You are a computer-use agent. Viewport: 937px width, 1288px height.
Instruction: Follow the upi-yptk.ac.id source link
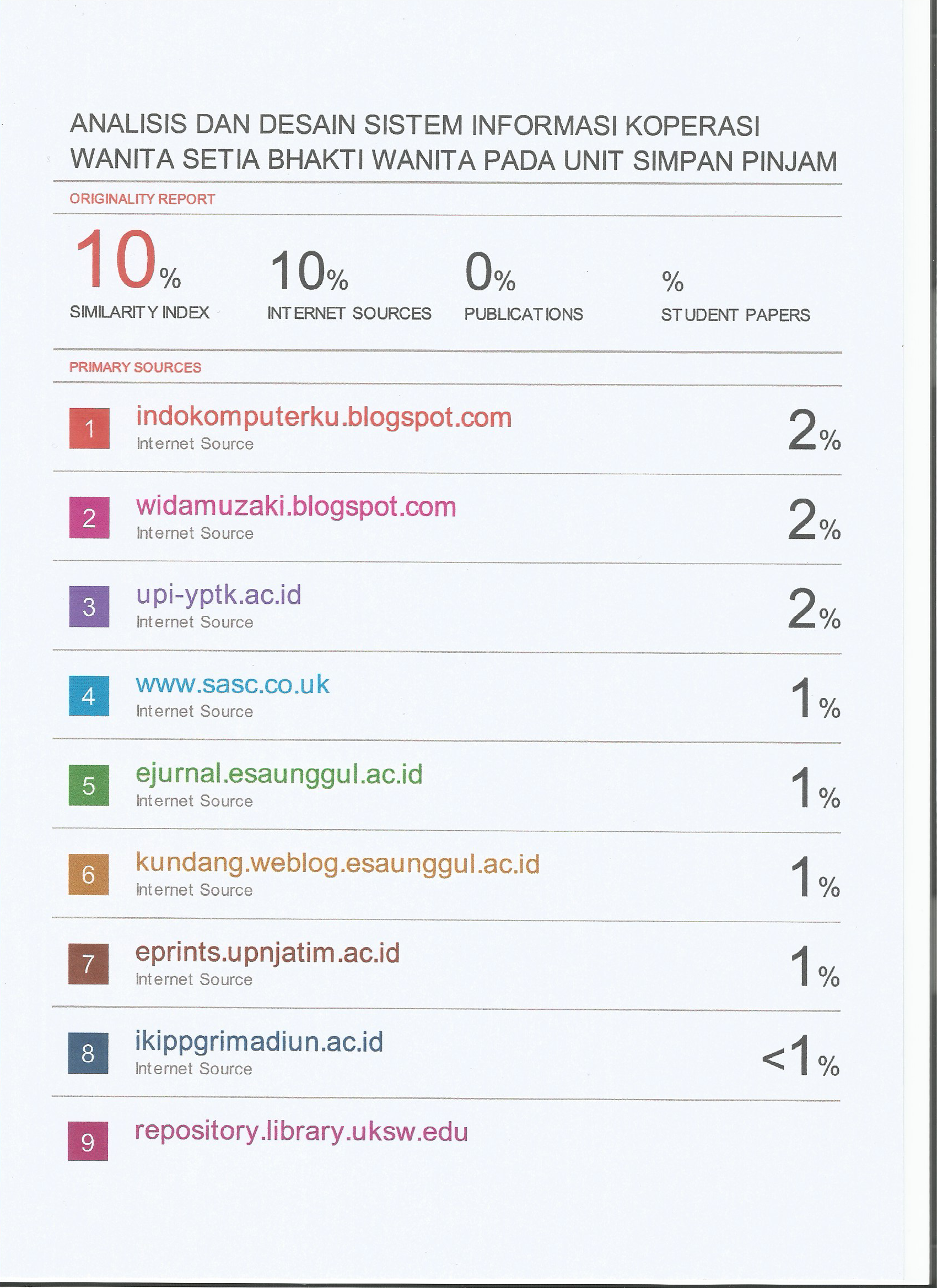218,595
